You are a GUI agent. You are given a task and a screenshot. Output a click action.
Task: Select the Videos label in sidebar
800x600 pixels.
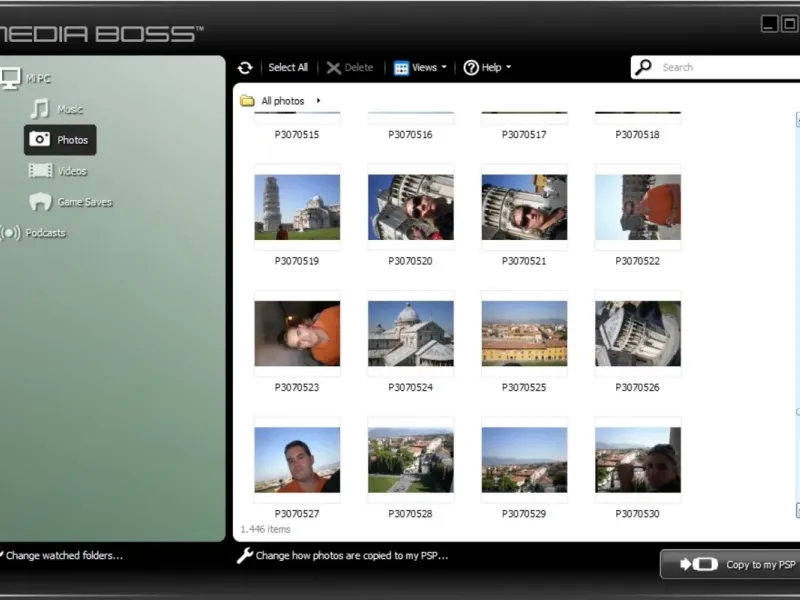(x=72, y=171)
